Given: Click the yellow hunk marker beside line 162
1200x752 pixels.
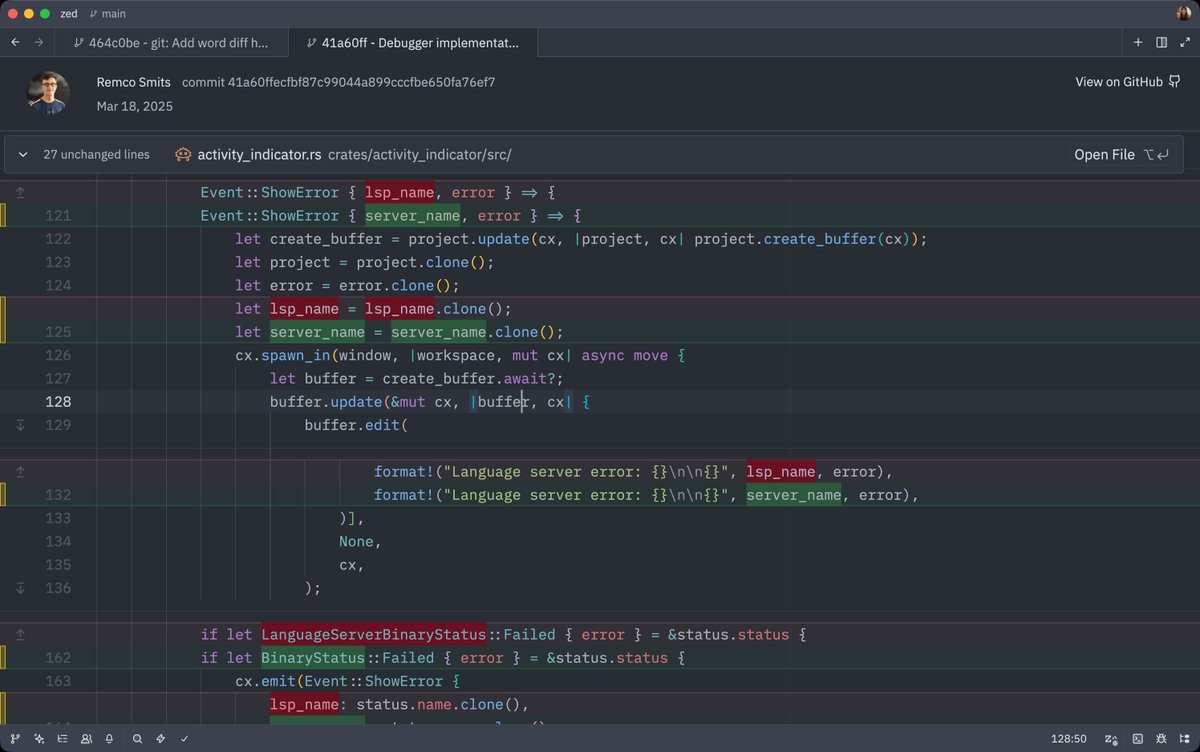Looking at the screenshot, I should [3, 658].
